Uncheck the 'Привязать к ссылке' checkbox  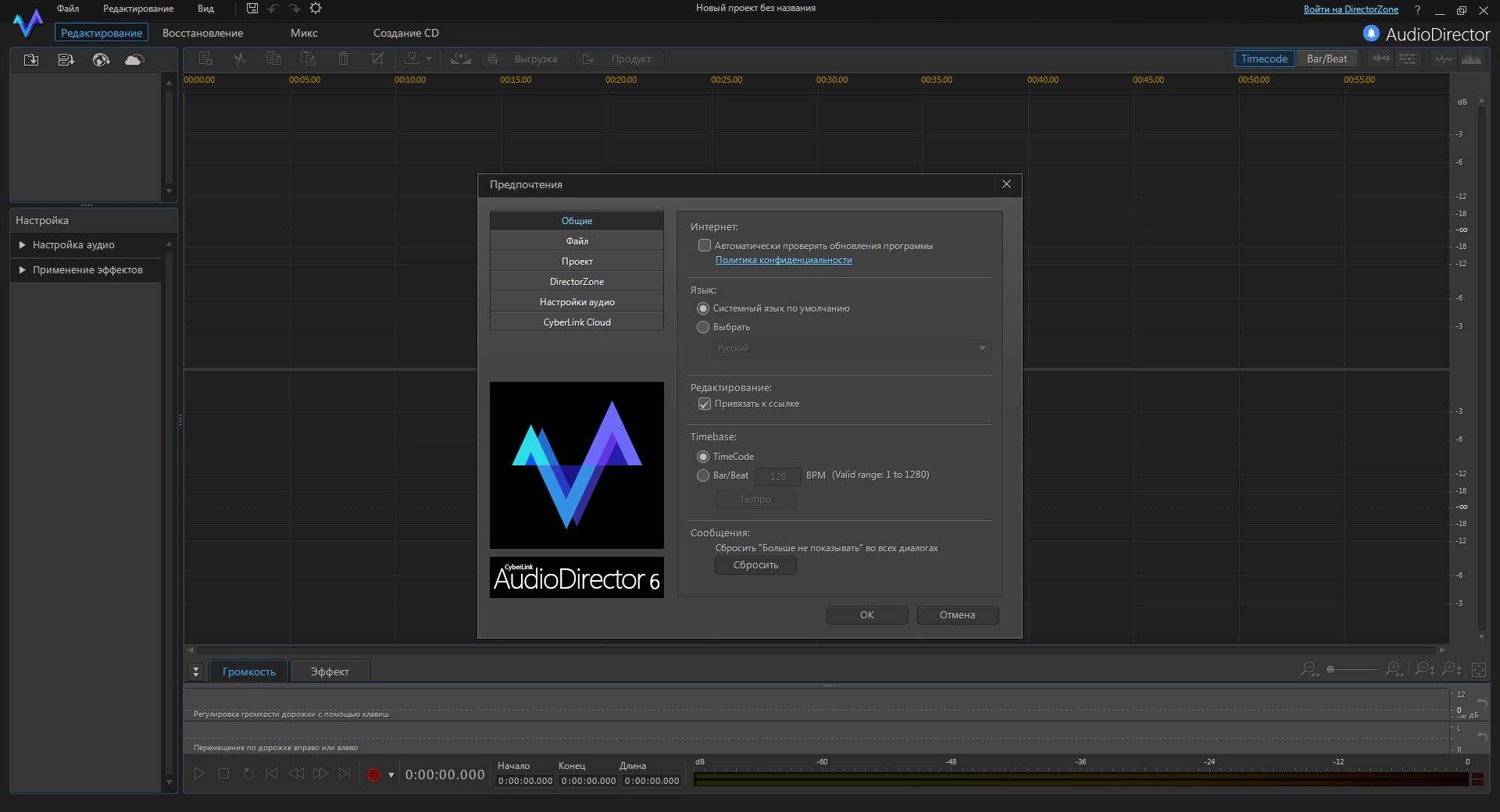tap(705, 404)
